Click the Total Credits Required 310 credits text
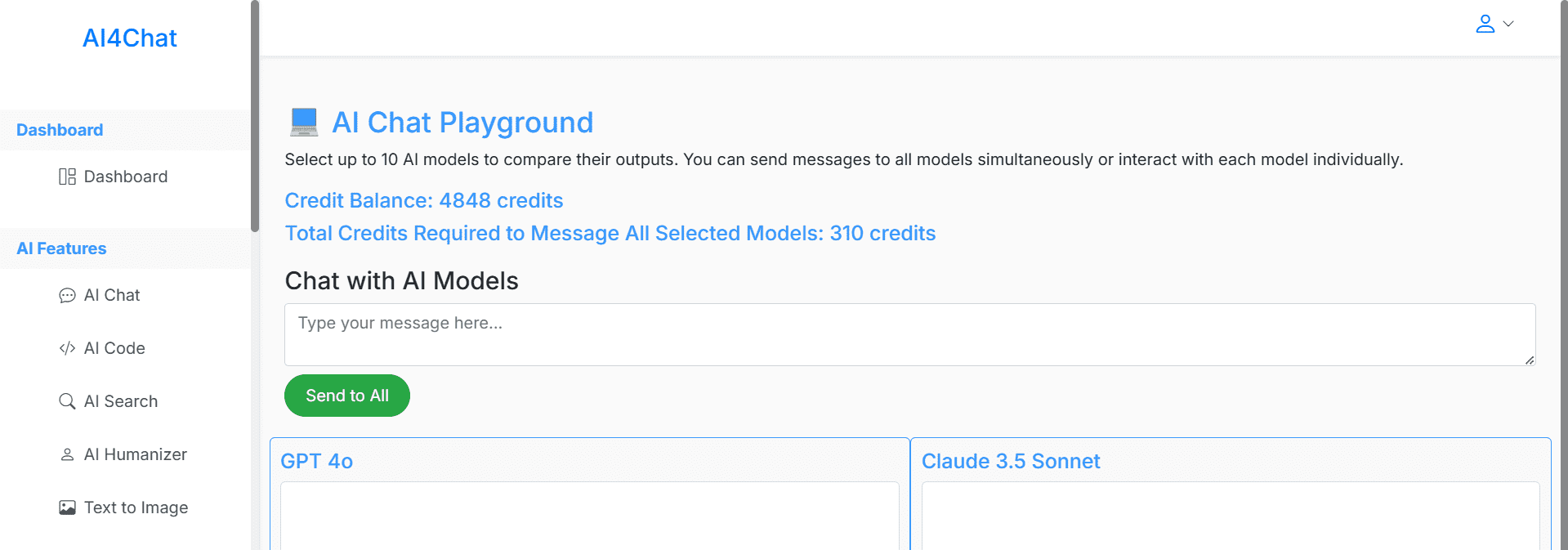The width and height of the screenshot is (1568, 550). point(610,233)
